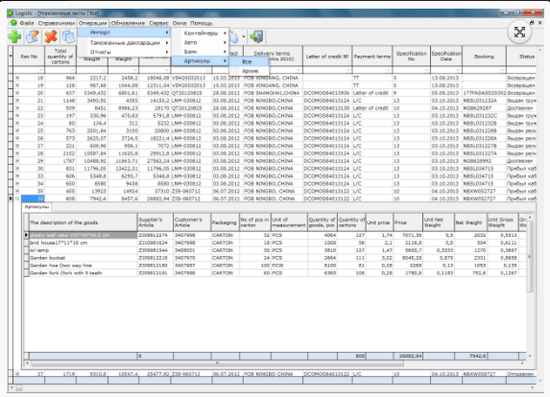Choose Архив under Артикулы submenu

(x=249, y=71)
